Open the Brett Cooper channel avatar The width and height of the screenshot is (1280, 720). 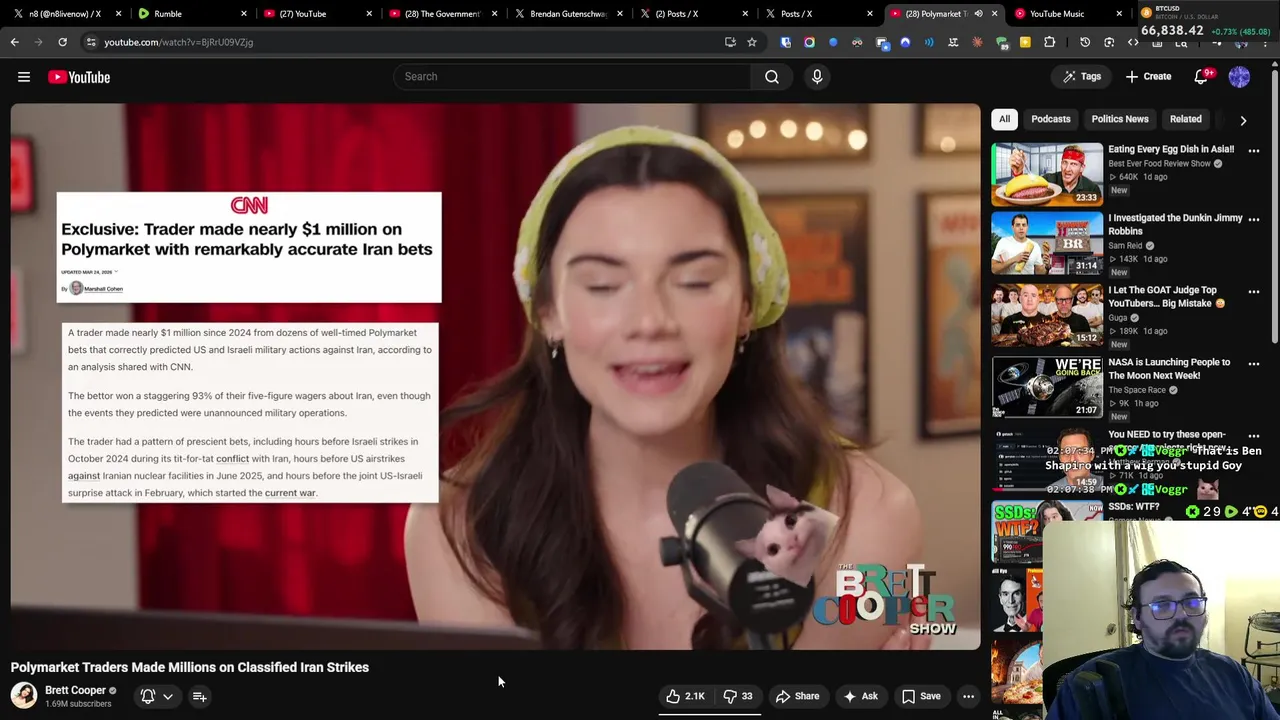tap(24, 695)
